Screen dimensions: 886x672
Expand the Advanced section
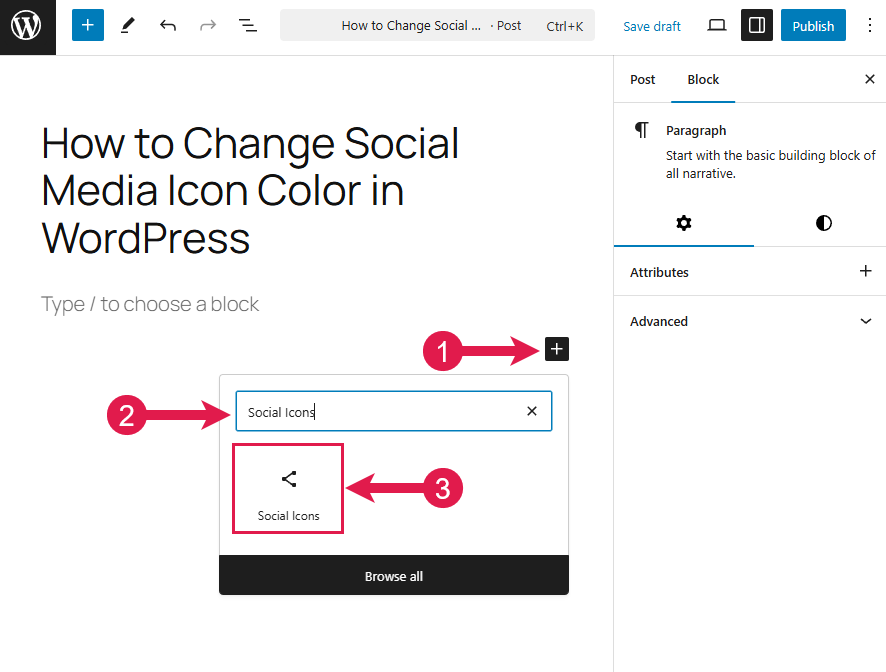(866, 321)
